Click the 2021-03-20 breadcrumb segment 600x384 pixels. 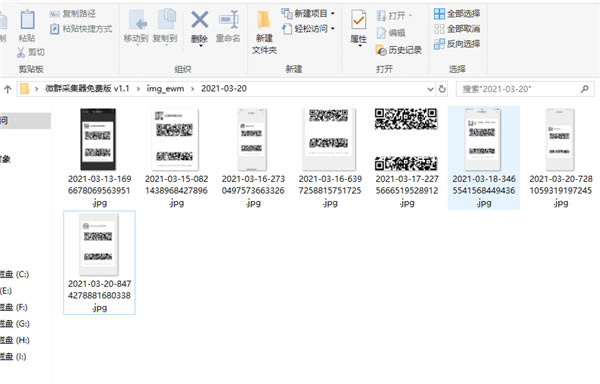[224, 89]
